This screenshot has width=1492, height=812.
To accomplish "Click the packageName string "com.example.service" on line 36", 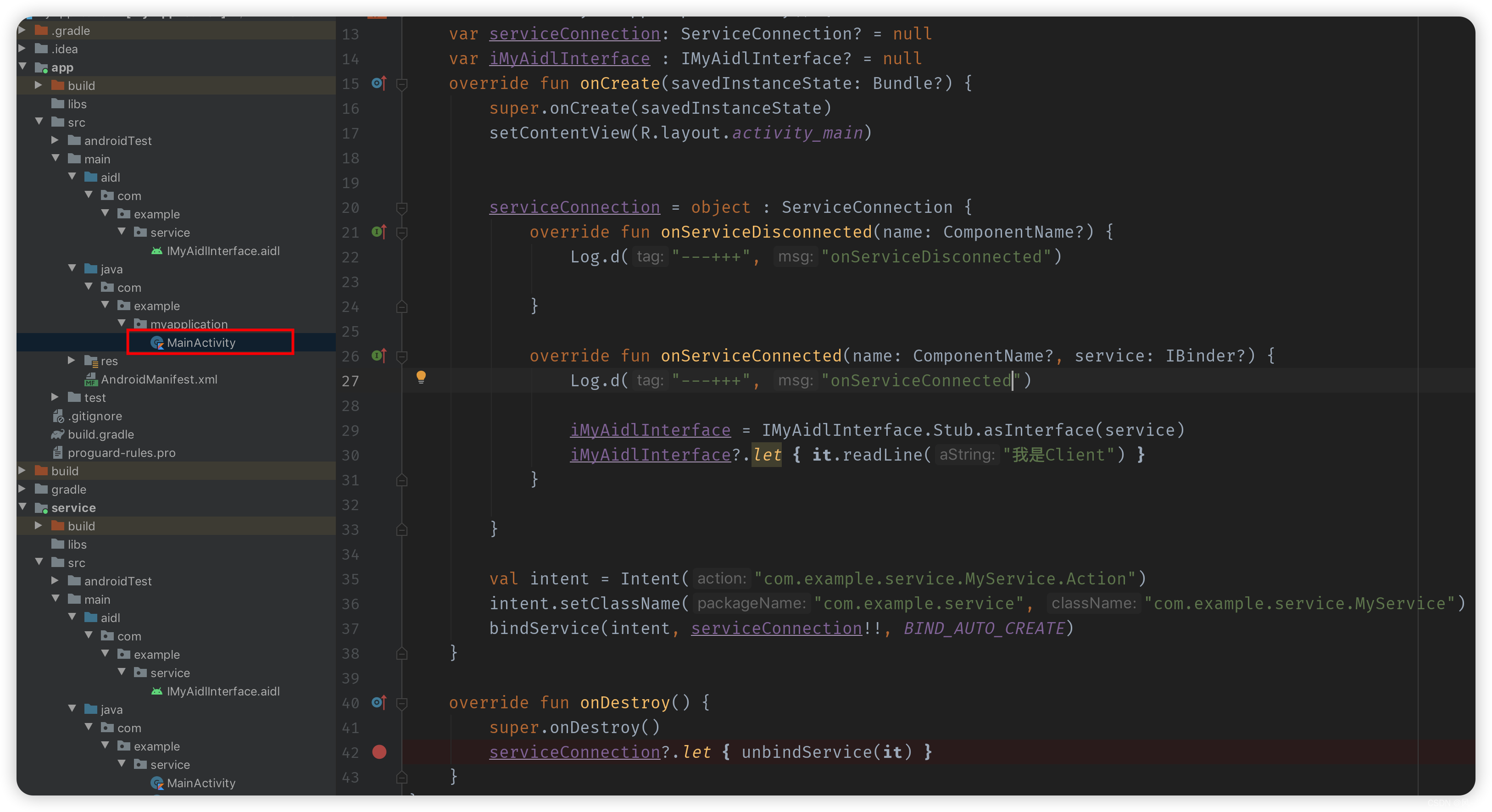I will pyautogui.click(x=919, y=604).
